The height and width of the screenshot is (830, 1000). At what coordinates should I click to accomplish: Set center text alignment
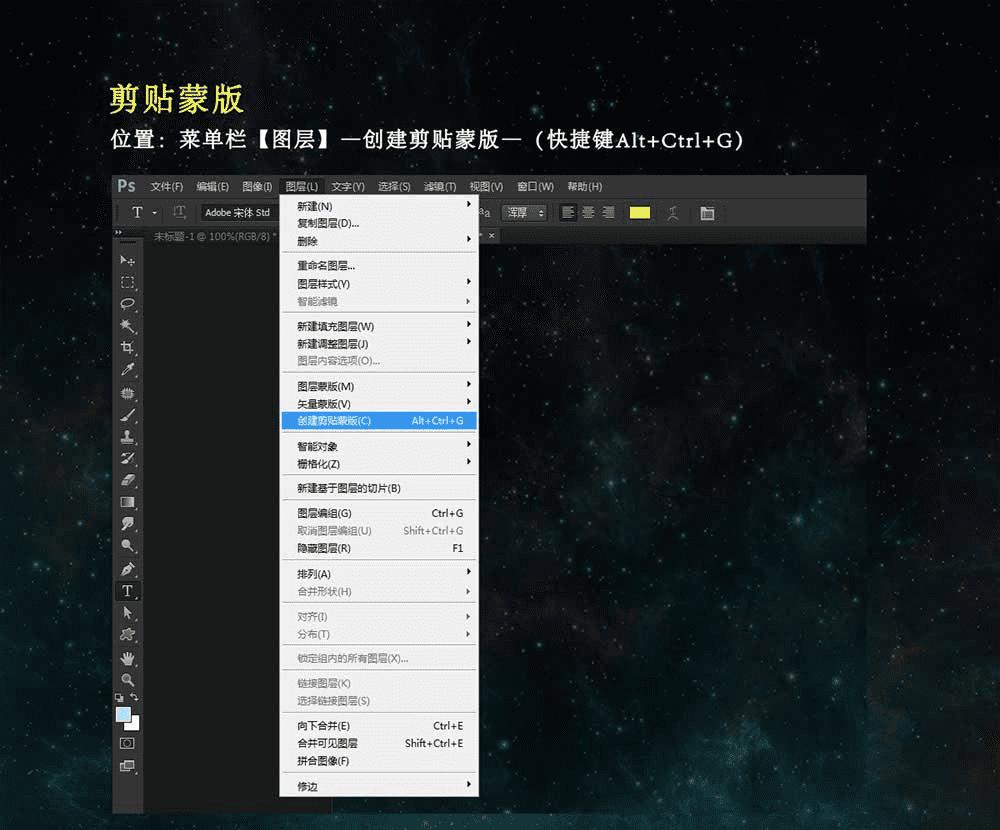588,212
